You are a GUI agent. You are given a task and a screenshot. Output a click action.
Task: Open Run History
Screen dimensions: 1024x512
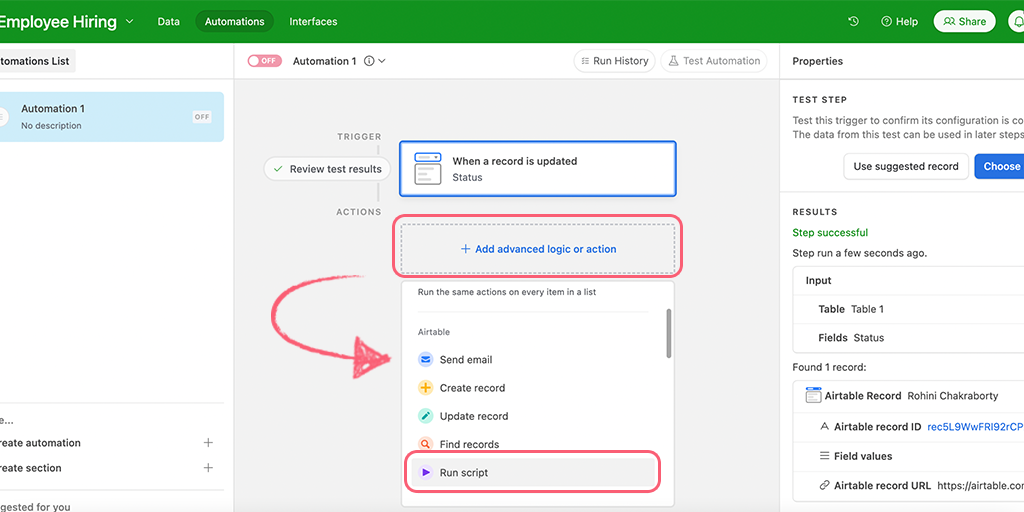[615, 61]
